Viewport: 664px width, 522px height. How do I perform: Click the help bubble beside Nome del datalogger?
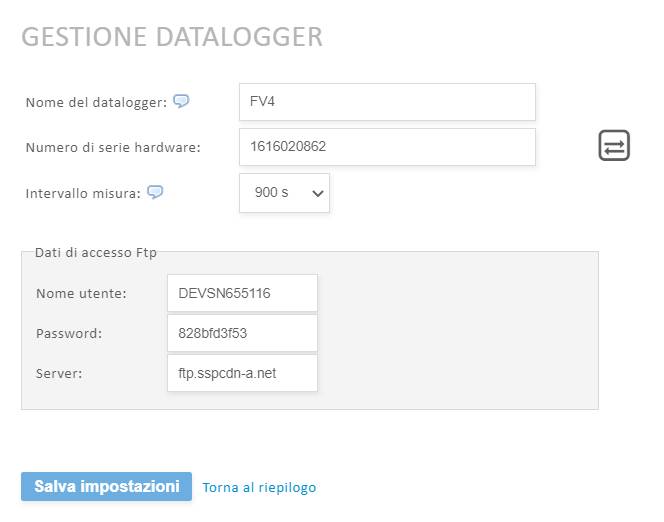(x=181, y=101)
